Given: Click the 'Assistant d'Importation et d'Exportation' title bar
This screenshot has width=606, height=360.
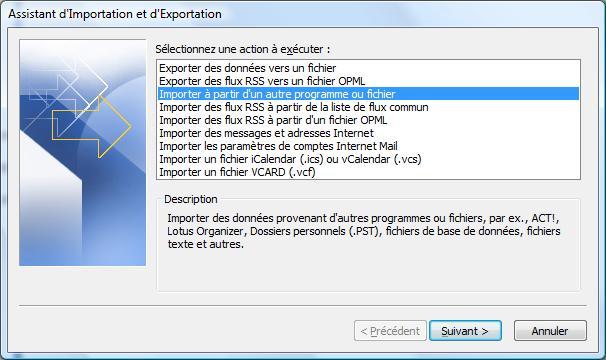Looking at the screenshot, I should (x=303, y=14).
